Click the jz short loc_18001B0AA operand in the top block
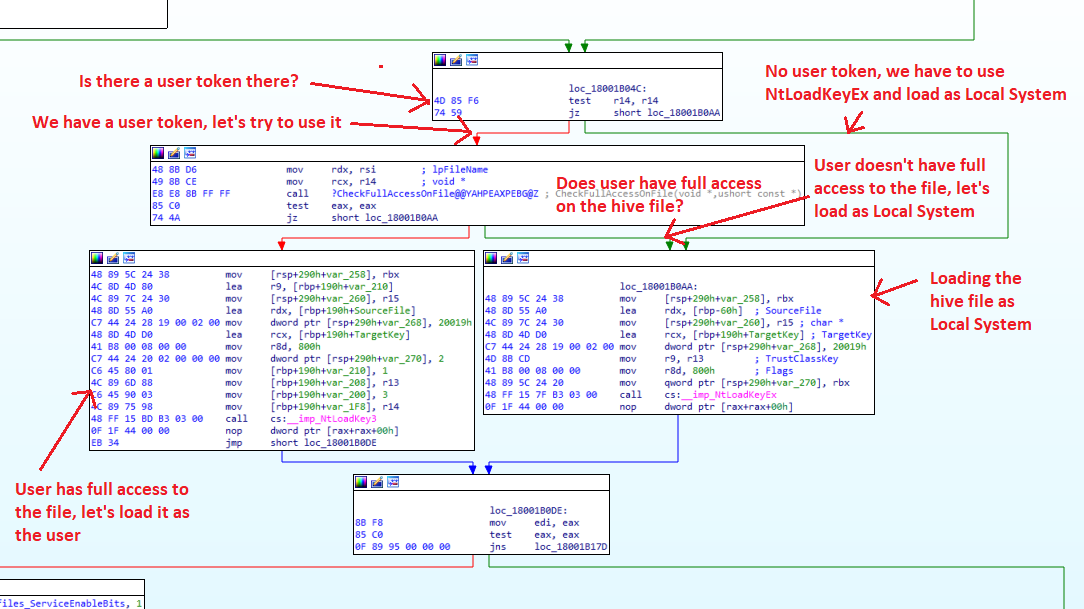This screenshot has height=609, width=1084. [x=666, y=113]
